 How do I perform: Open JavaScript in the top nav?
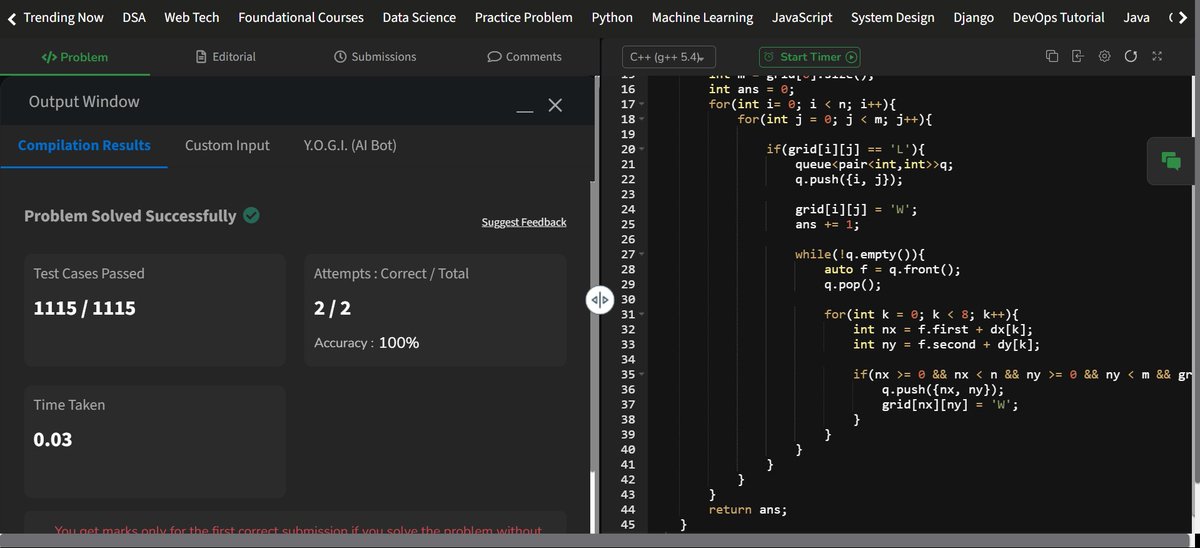pos(802,17)
